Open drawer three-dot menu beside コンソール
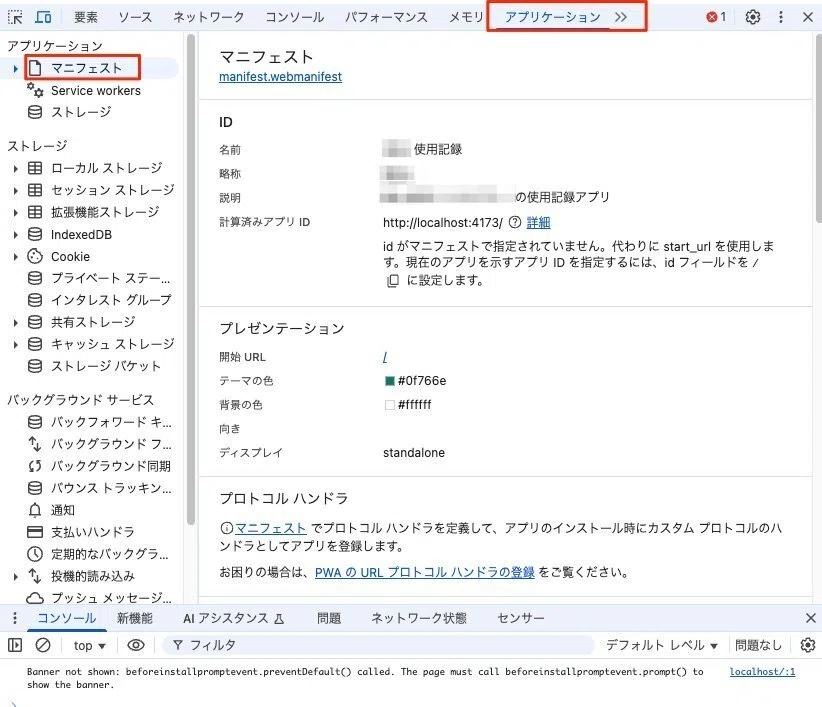822x707 pixels. coord(15,618)
